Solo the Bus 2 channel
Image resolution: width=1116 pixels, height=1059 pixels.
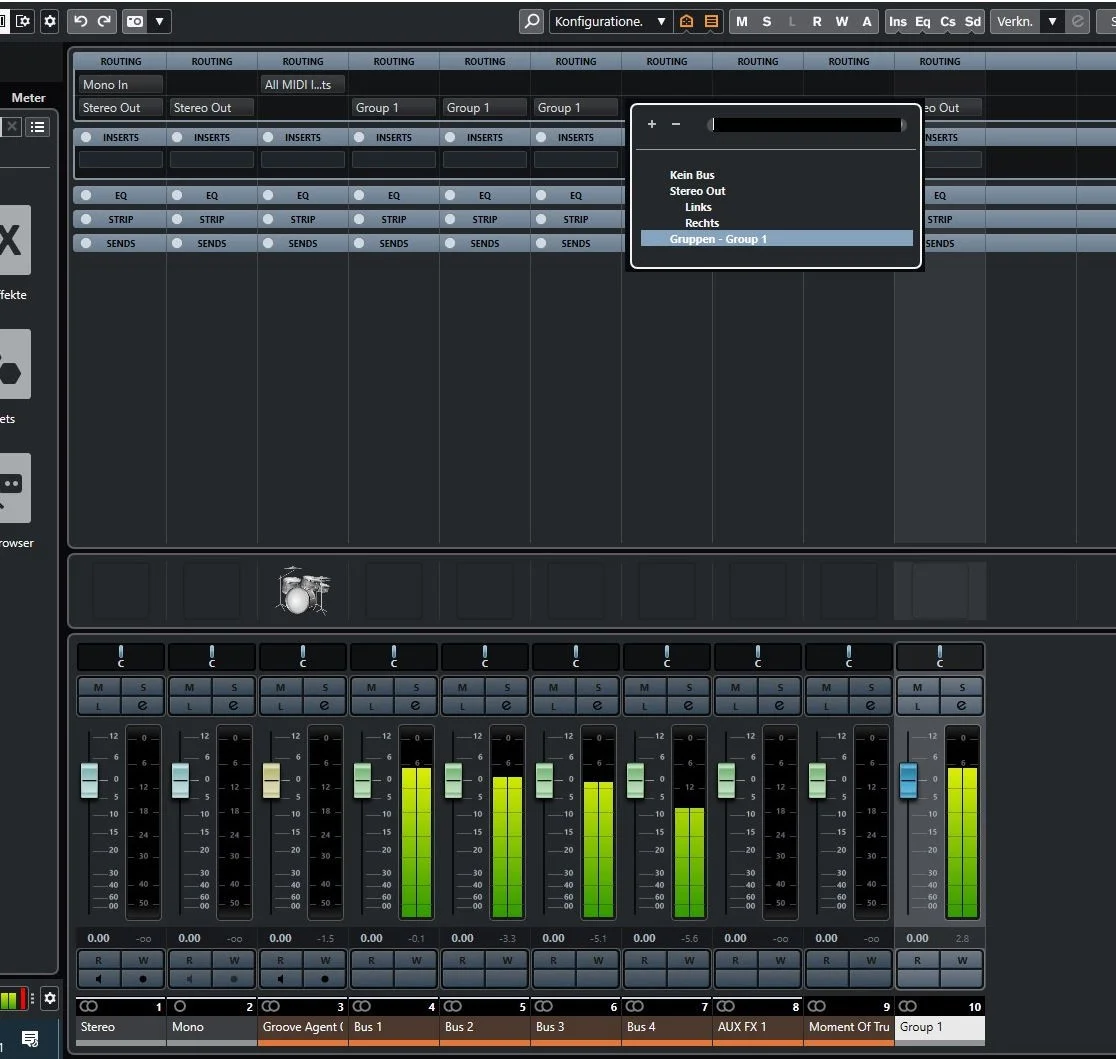coord(507,687)
